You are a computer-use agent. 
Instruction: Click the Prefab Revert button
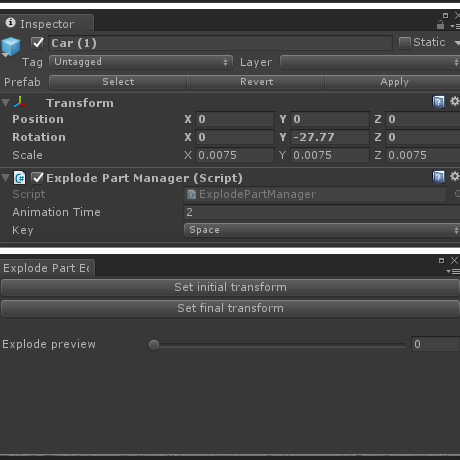256,82
